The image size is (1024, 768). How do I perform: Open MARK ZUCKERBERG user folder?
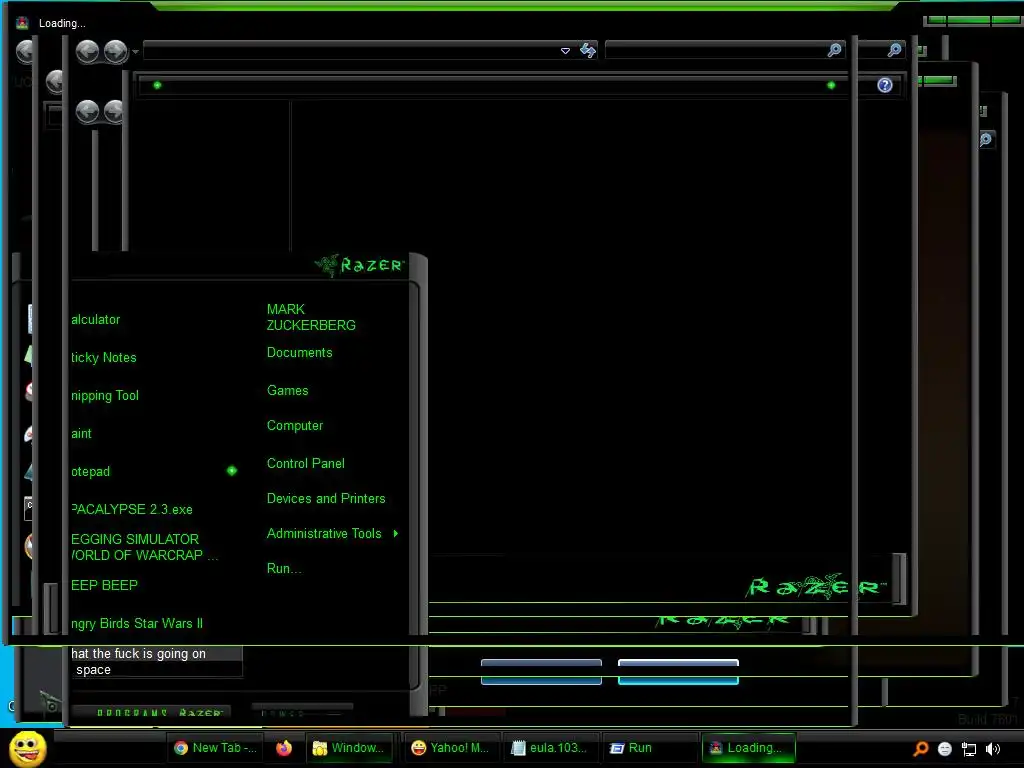[x=311, y=317]
